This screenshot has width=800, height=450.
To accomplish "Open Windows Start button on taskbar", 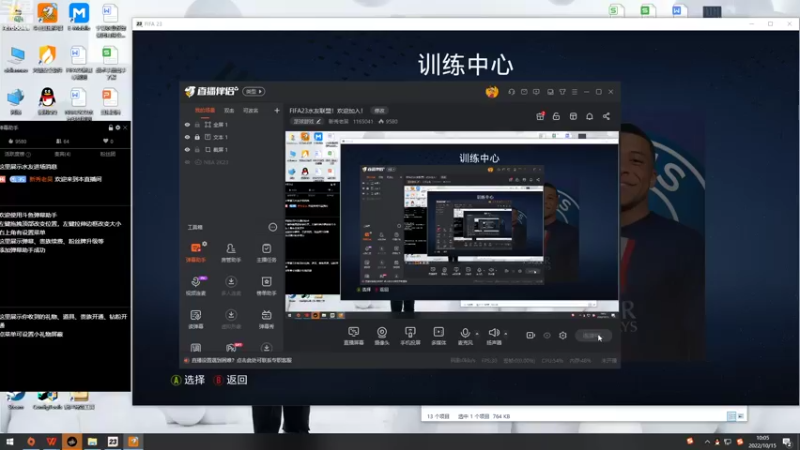I will pyautogui.click(x=10, y=441).
